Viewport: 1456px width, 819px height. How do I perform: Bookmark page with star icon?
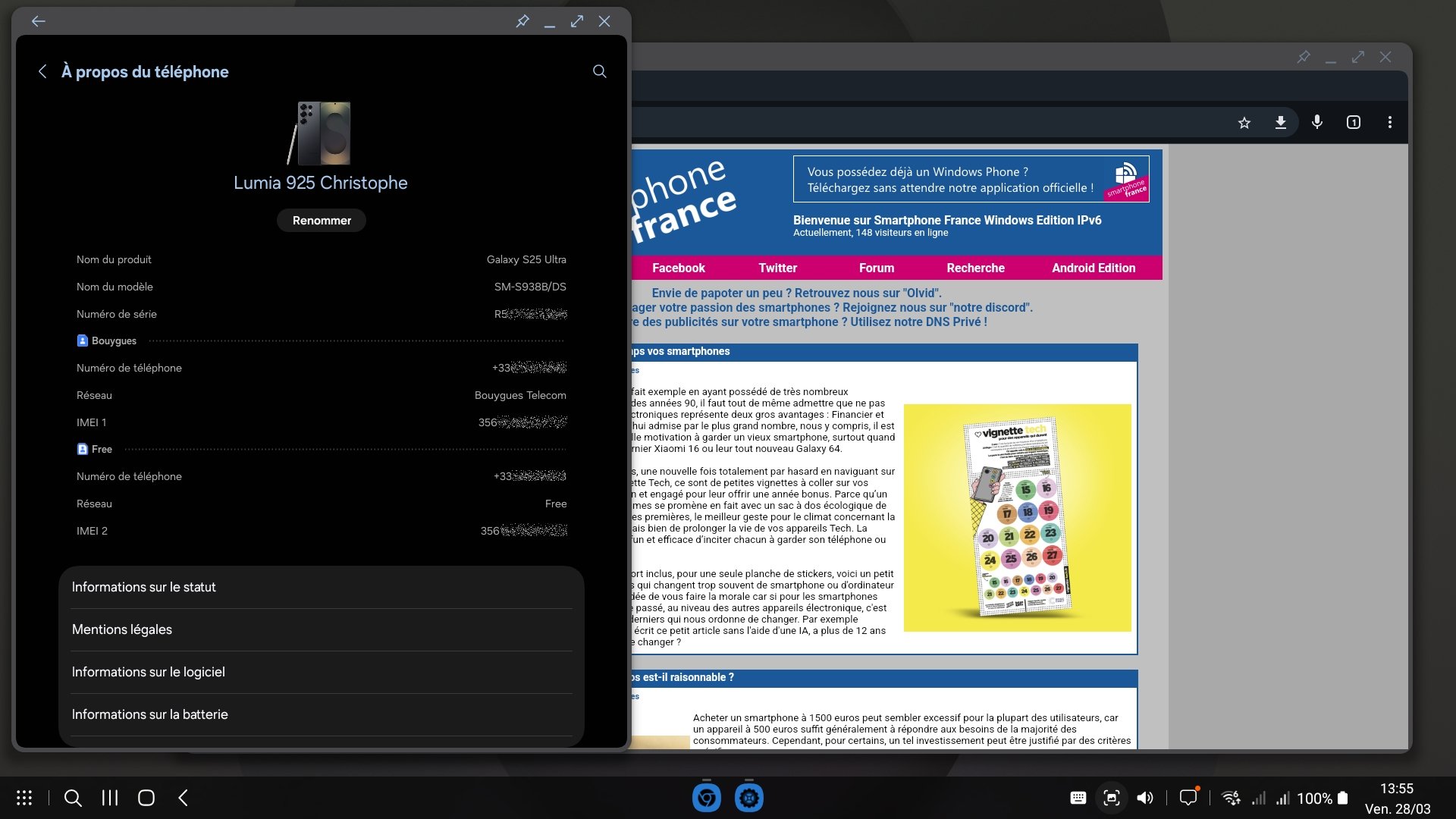(1244, 122)
